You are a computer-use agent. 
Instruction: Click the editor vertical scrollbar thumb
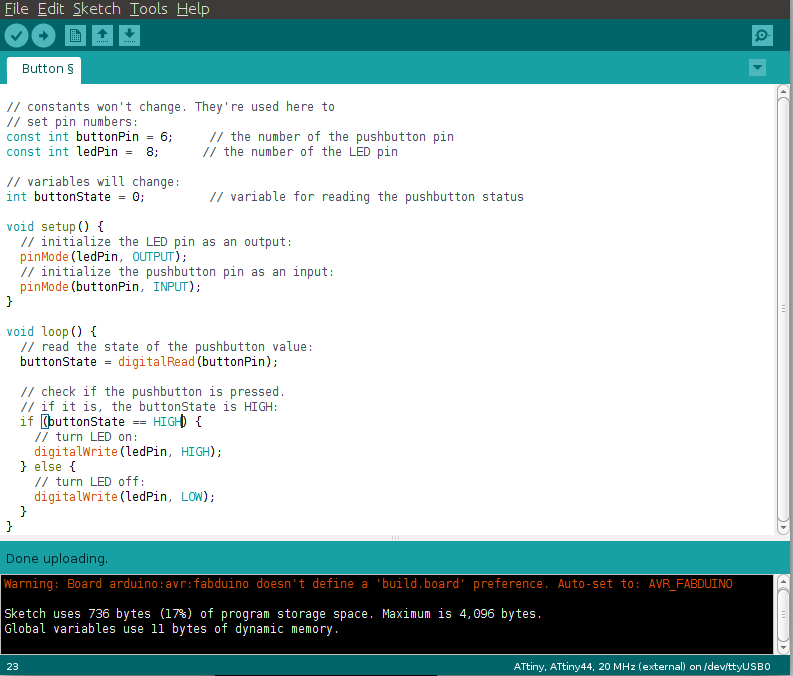click(x=783, y=308)
